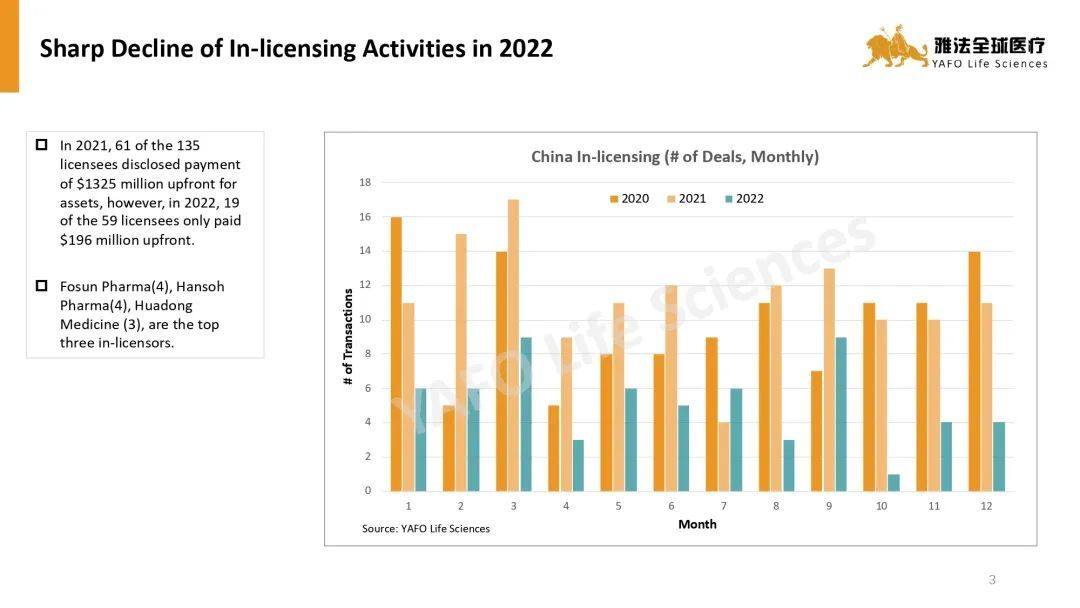Click the square bullet before 'In 2021, 61 of the 135'

coord(41,145)
